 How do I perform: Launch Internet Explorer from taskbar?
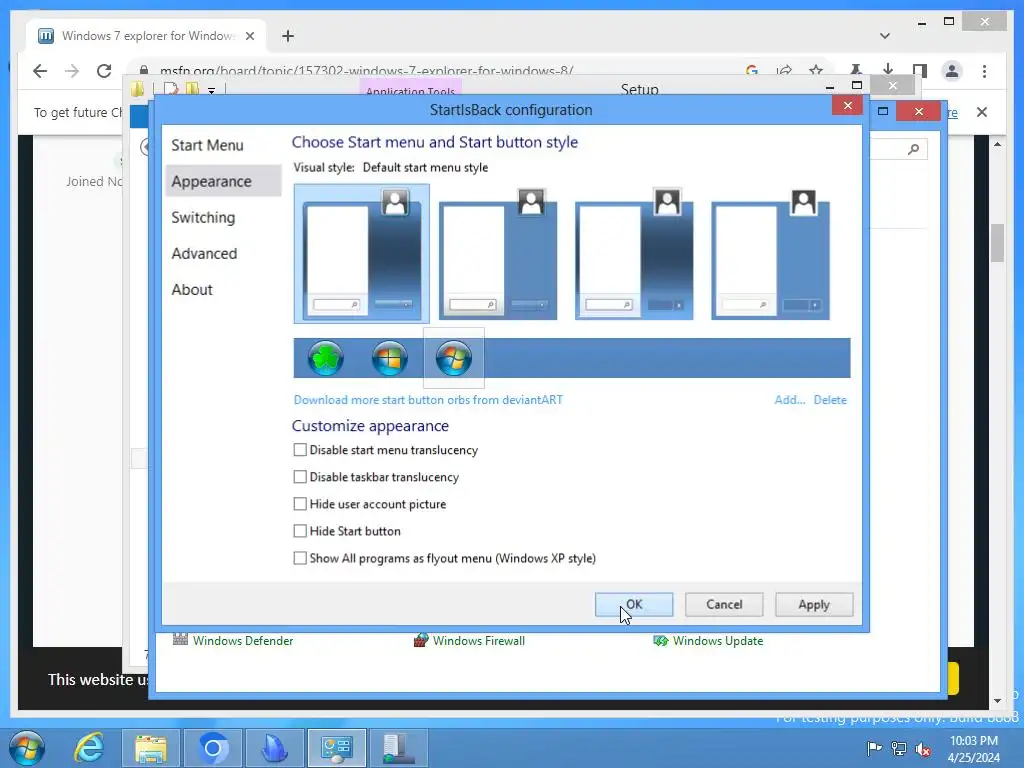click(89, 748)
